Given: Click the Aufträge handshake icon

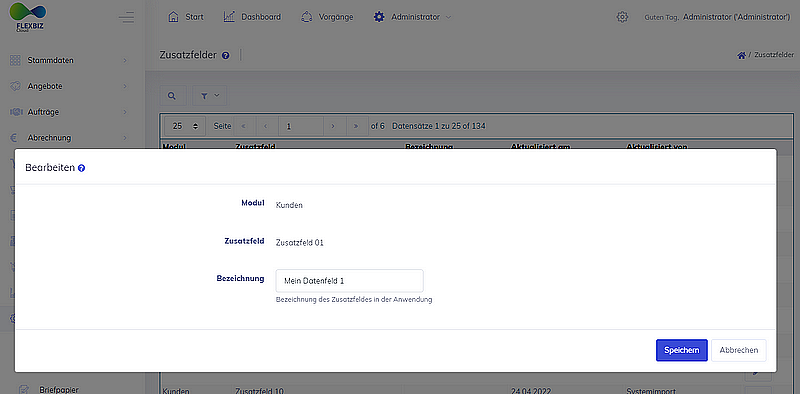Looking at the screenshot, I should tap(16, 112).
